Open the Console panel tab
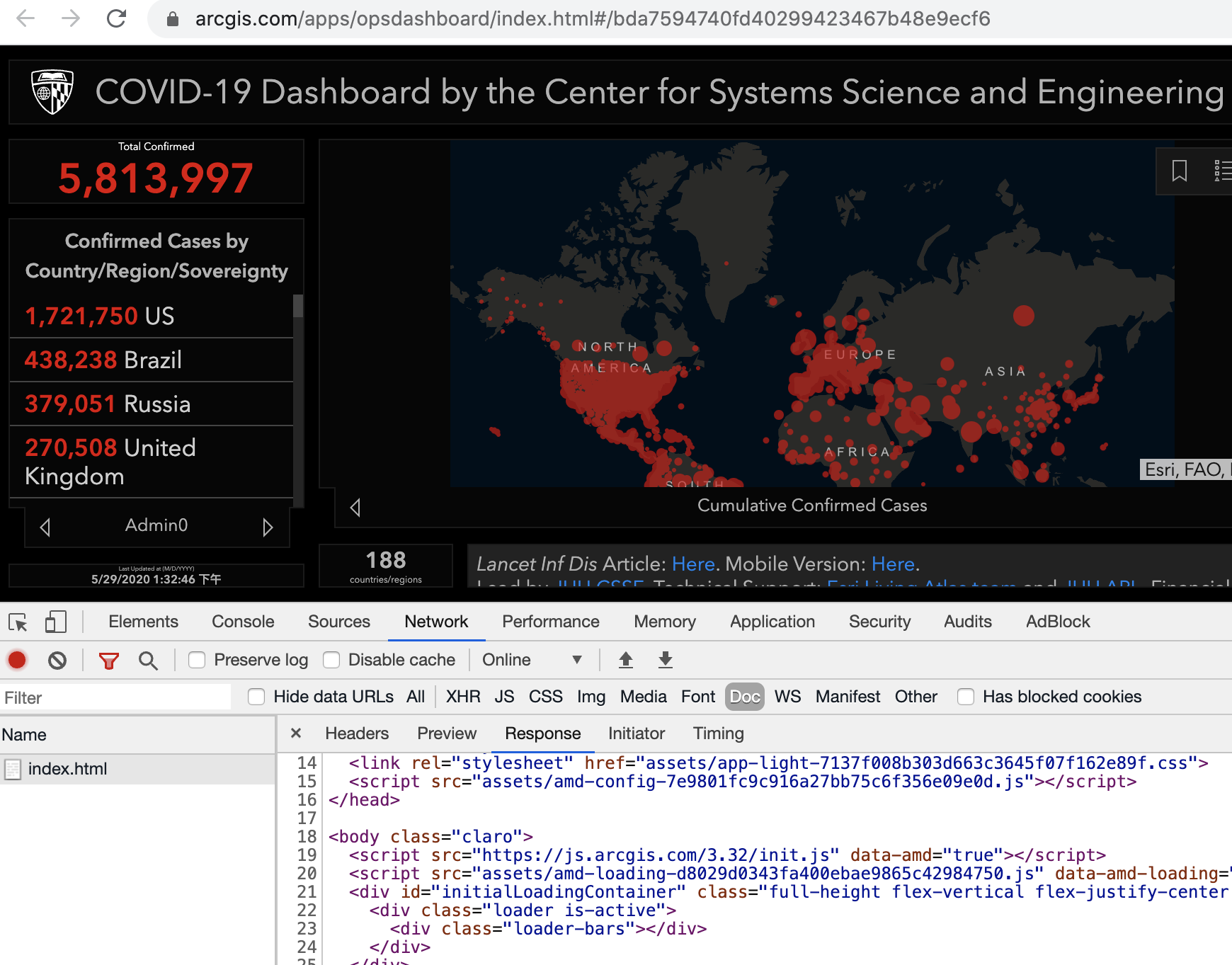Image resolution: width=1232 pixels, height=965 pixels. 243,622
